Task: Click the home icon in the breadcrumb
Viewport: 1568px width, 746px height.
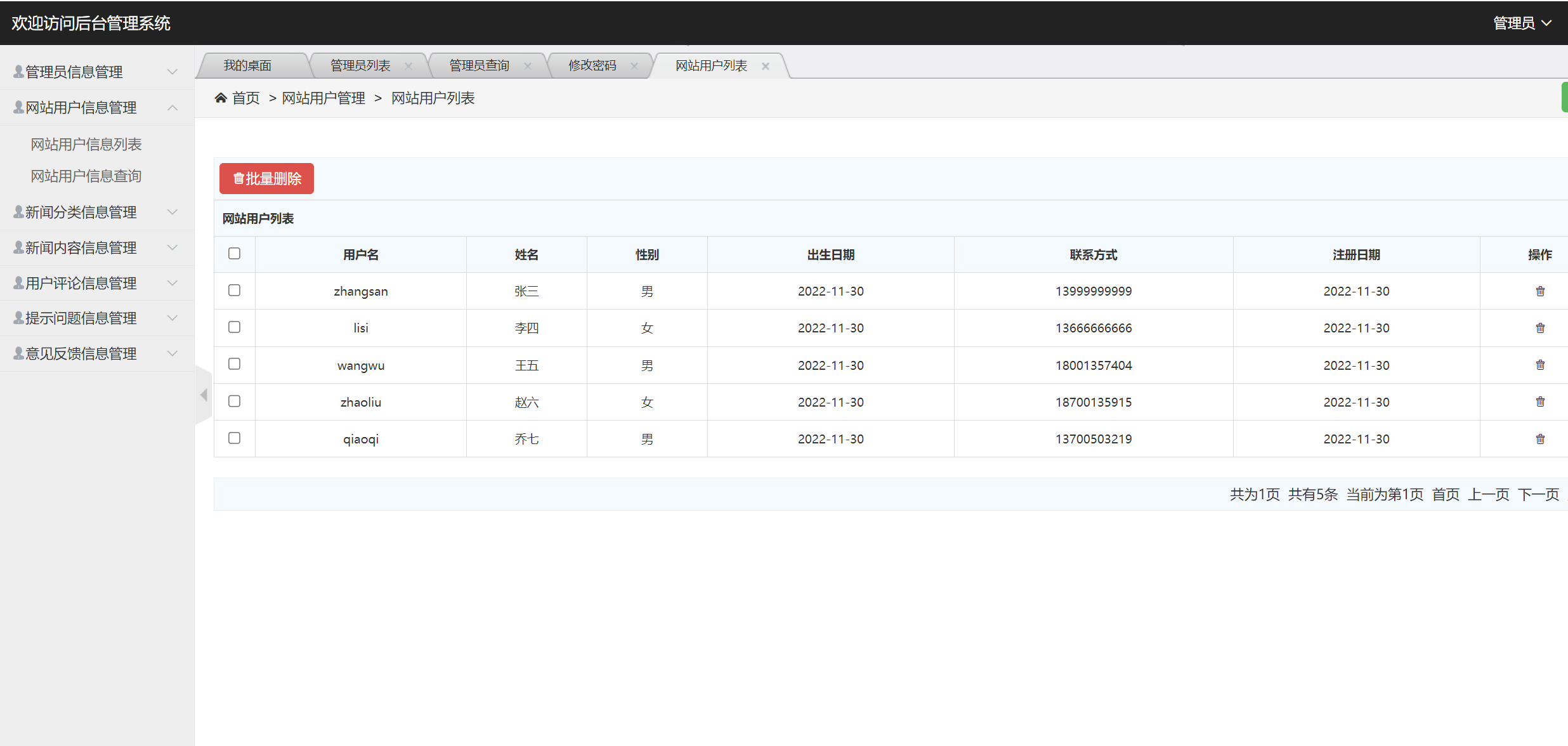Action: [x=220, y=96]
